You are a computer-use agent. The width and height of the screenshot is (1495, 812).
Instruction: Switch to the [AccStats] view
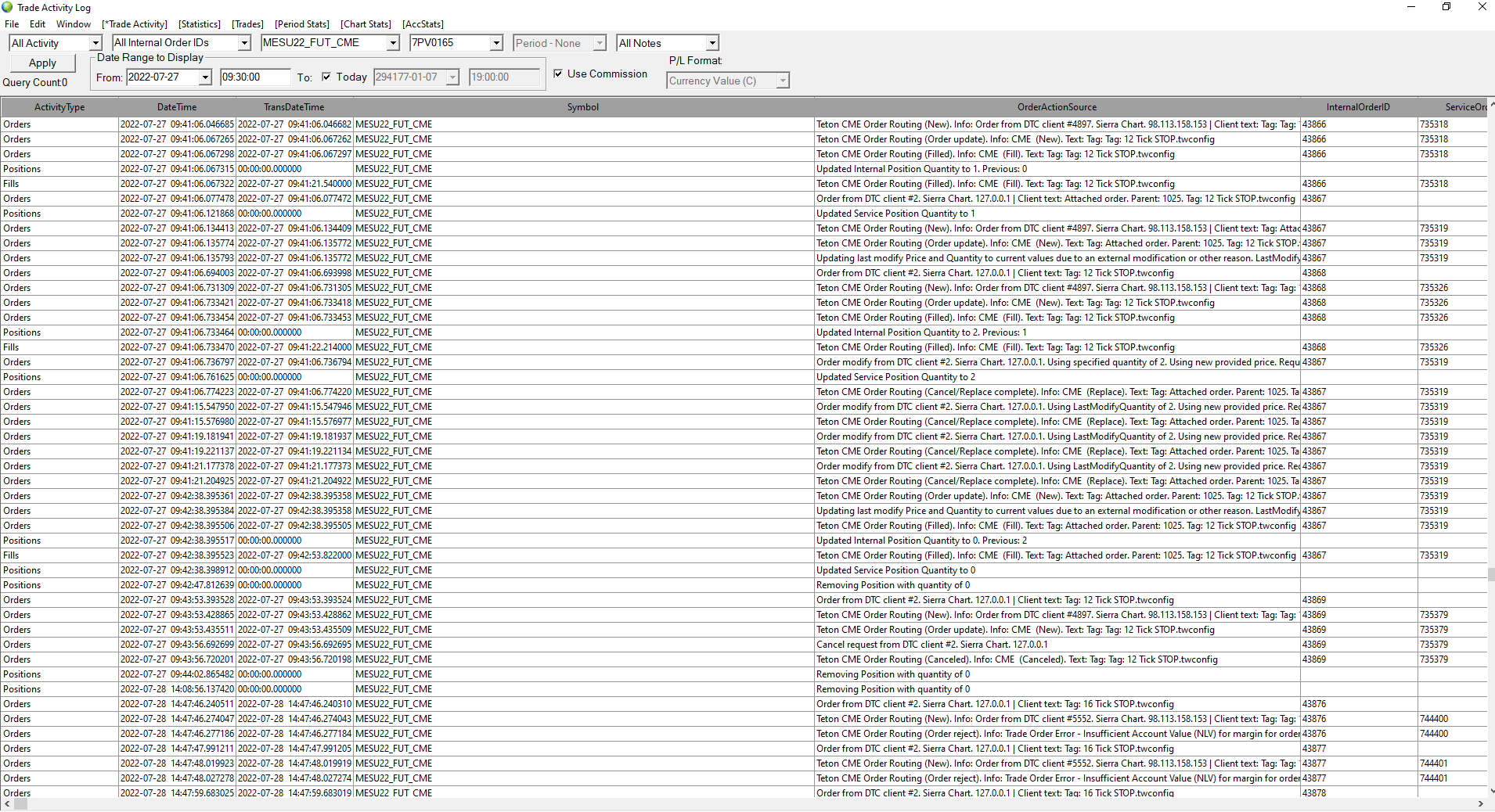pos(423,24)
